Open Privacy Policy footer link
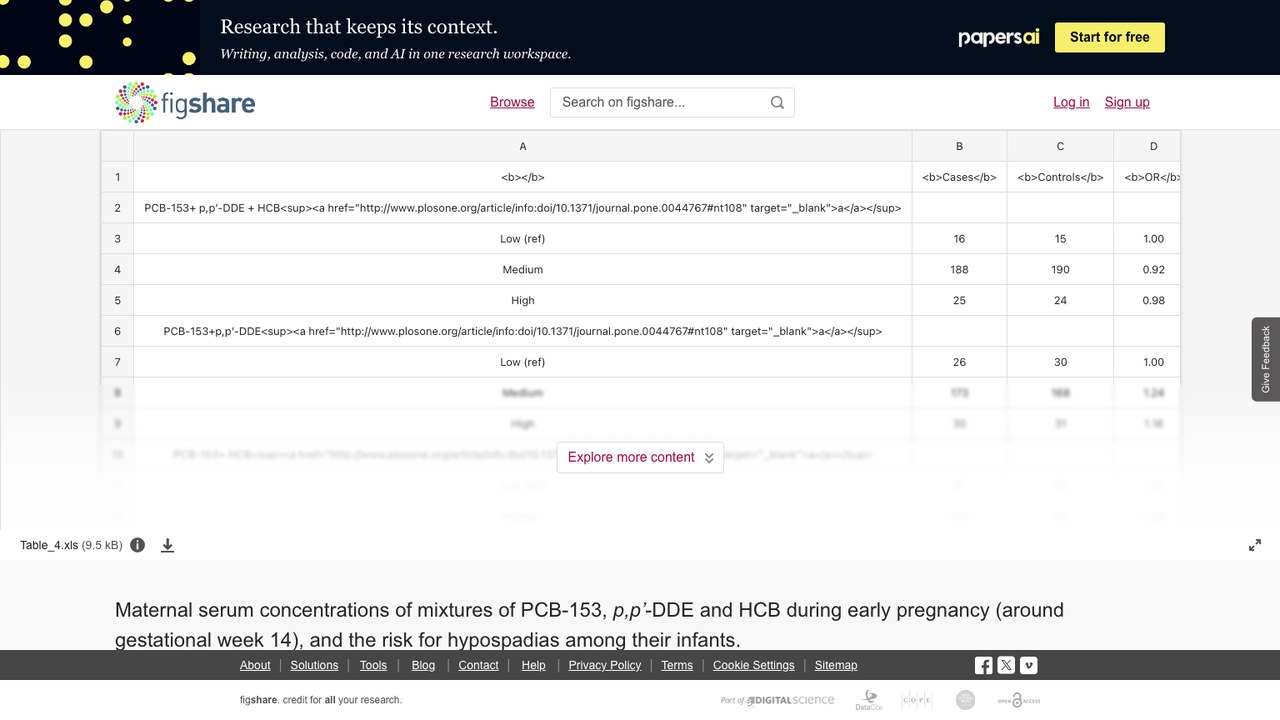The width and height of the screenshot is (1280, 720). coord(605,665)
